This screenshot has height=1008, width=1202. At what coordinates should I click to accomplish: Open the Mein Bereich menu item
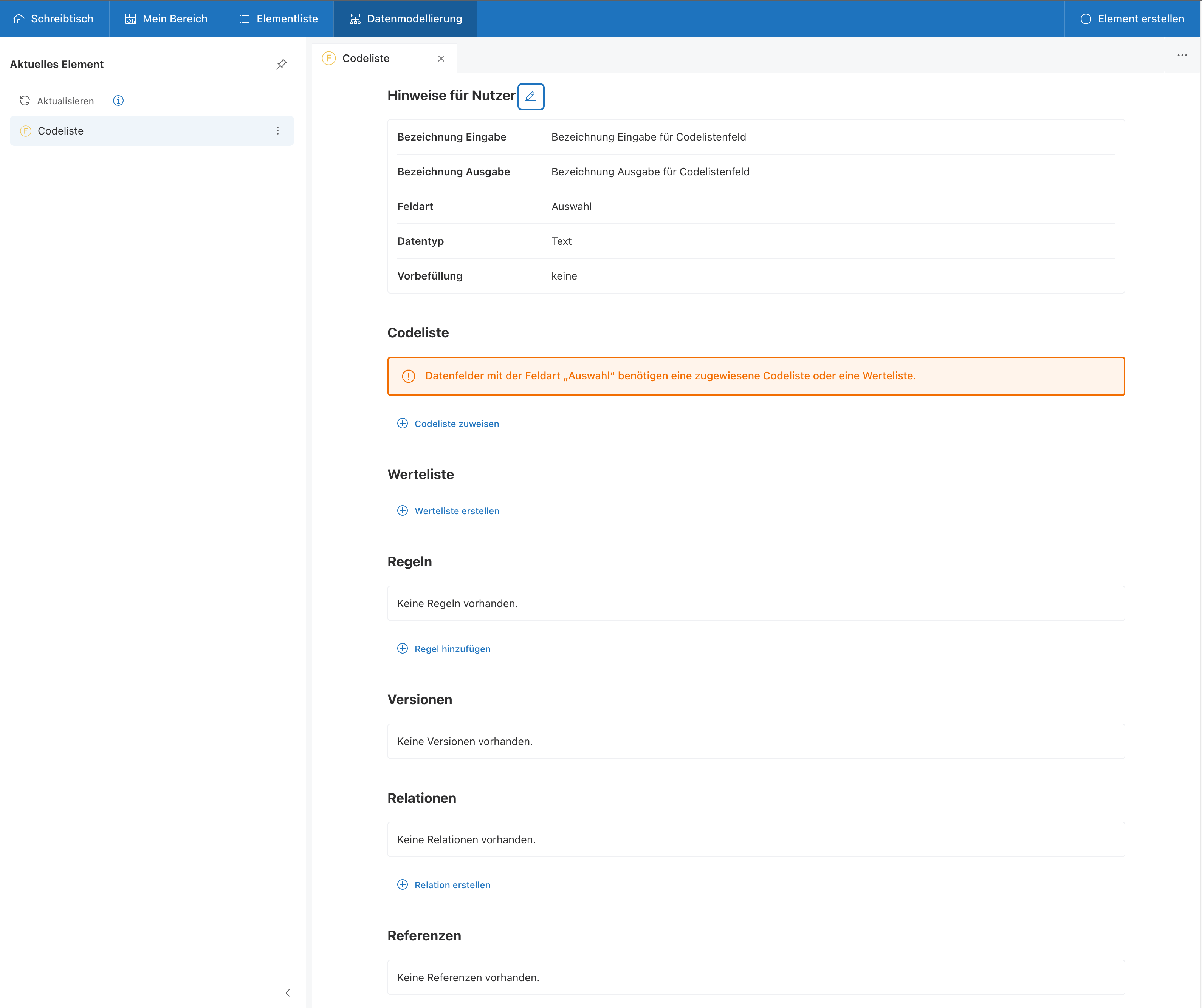click(x=166, y=19)
